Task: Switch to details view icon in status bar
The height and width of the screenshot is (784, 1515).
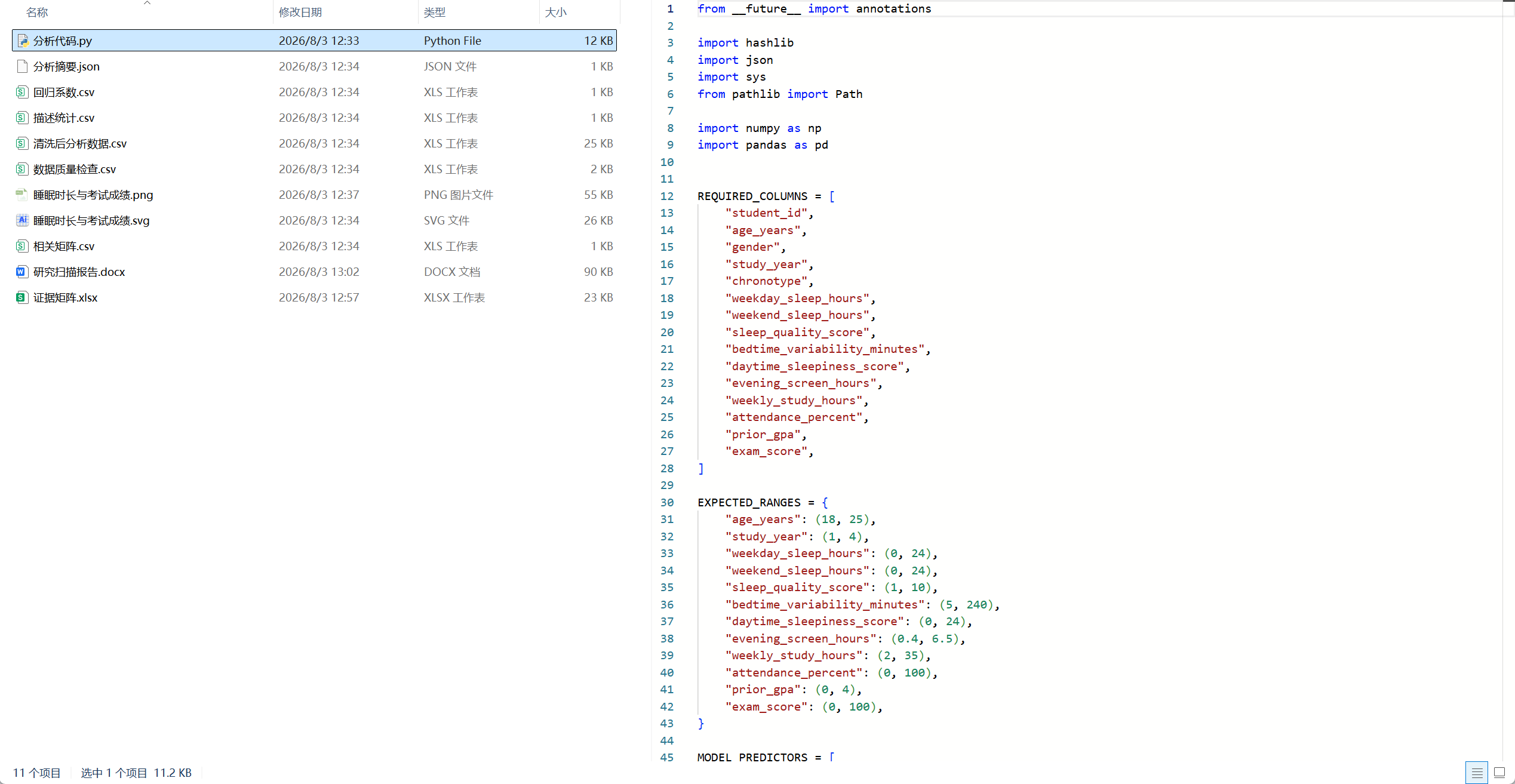Action: (x=1477, y=773)
